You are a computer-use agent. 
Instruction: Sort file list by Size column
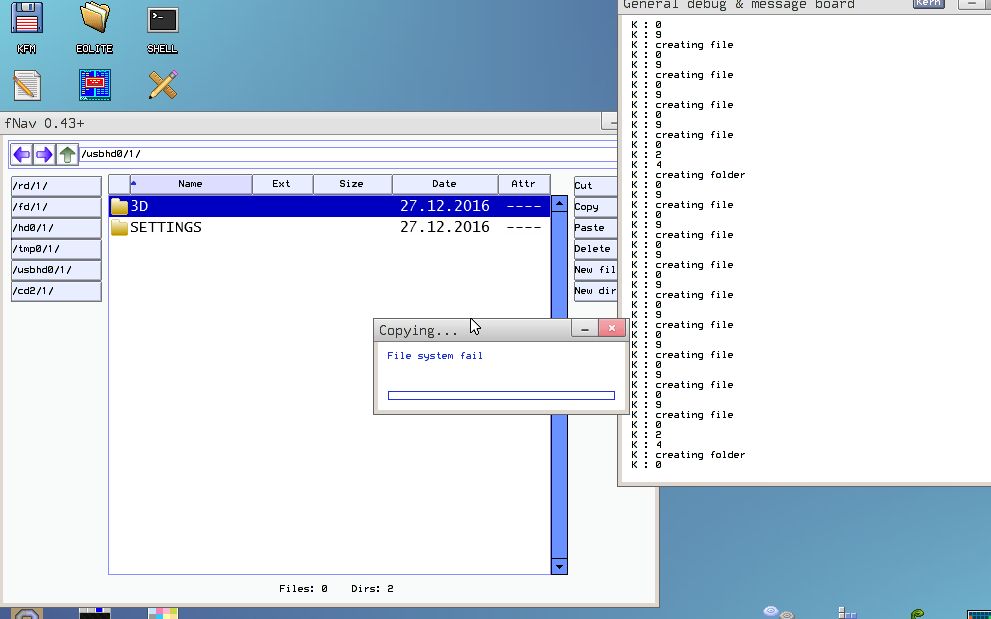point(351,184)
